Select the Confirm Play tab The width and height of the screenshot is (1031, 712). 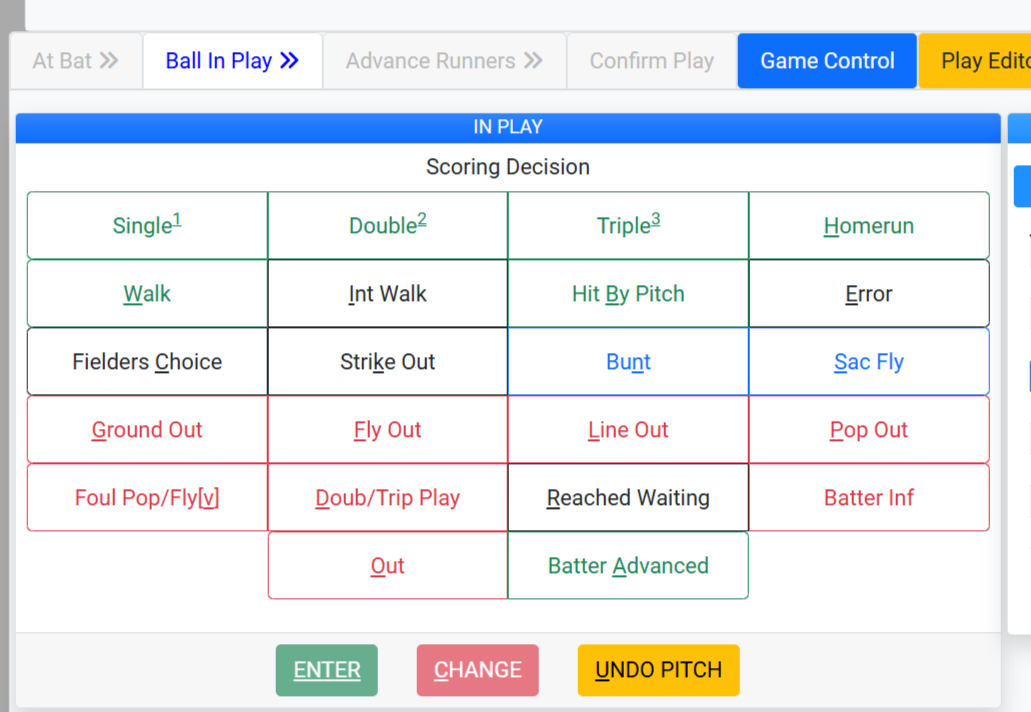(x=651, y=61)
